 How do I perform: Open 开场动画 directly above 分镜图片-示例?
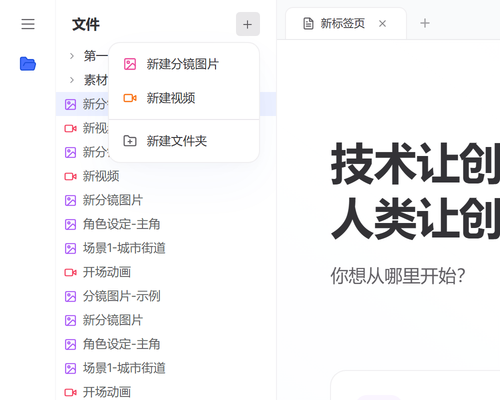166,272
